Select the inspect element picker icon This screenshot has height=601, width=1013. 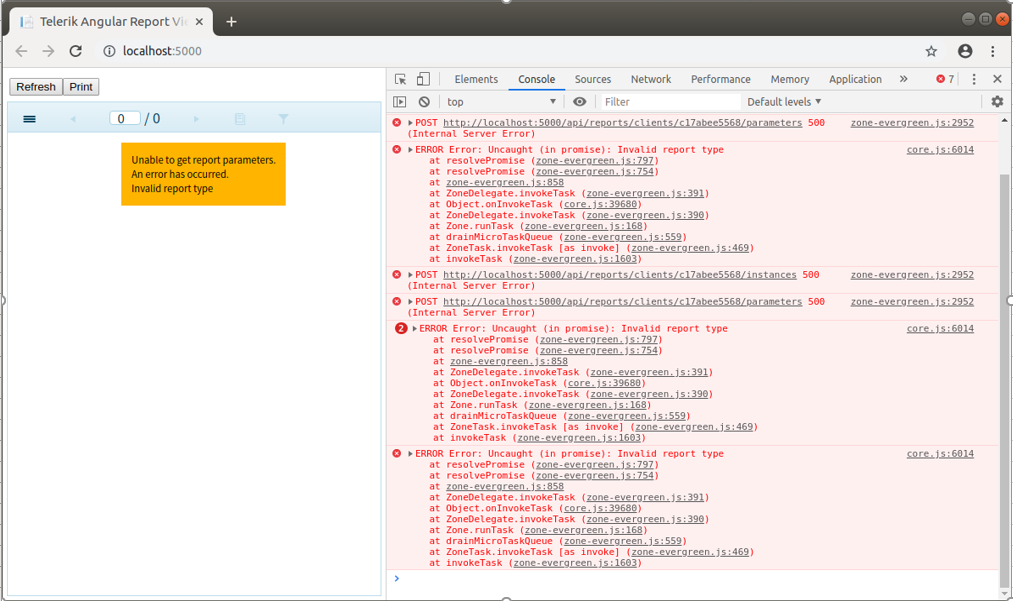pyautogui.click(x=401, y=79)
